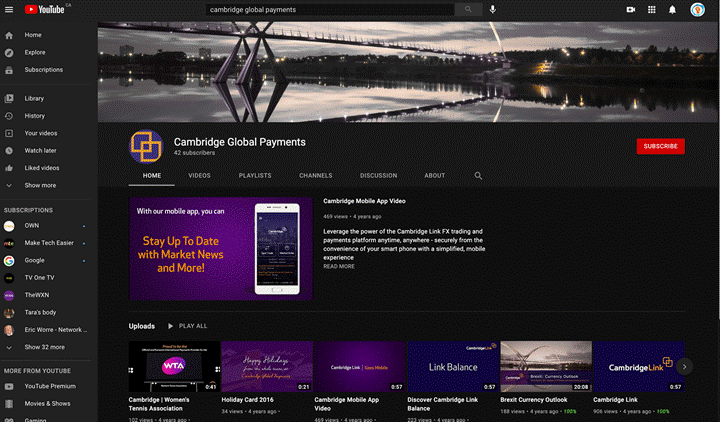Click PLAY ALL for uploads
Image resolution: width=720 pixels, height=422 pixels.
[x=187, y=326]
